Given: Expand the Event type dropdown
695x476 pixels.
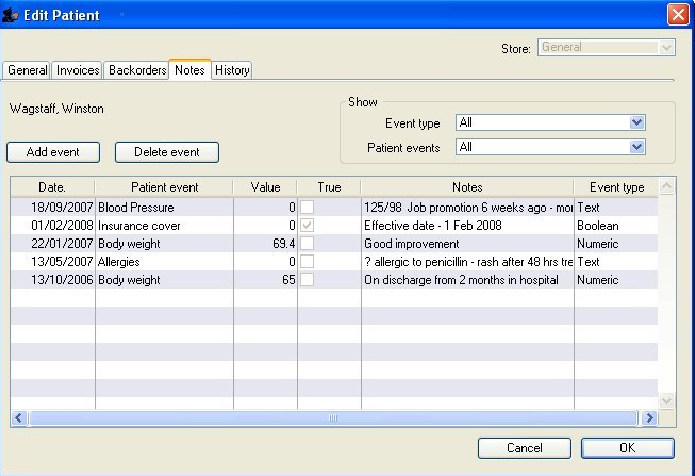Looking at the screenshot, I should pos(637,123).
